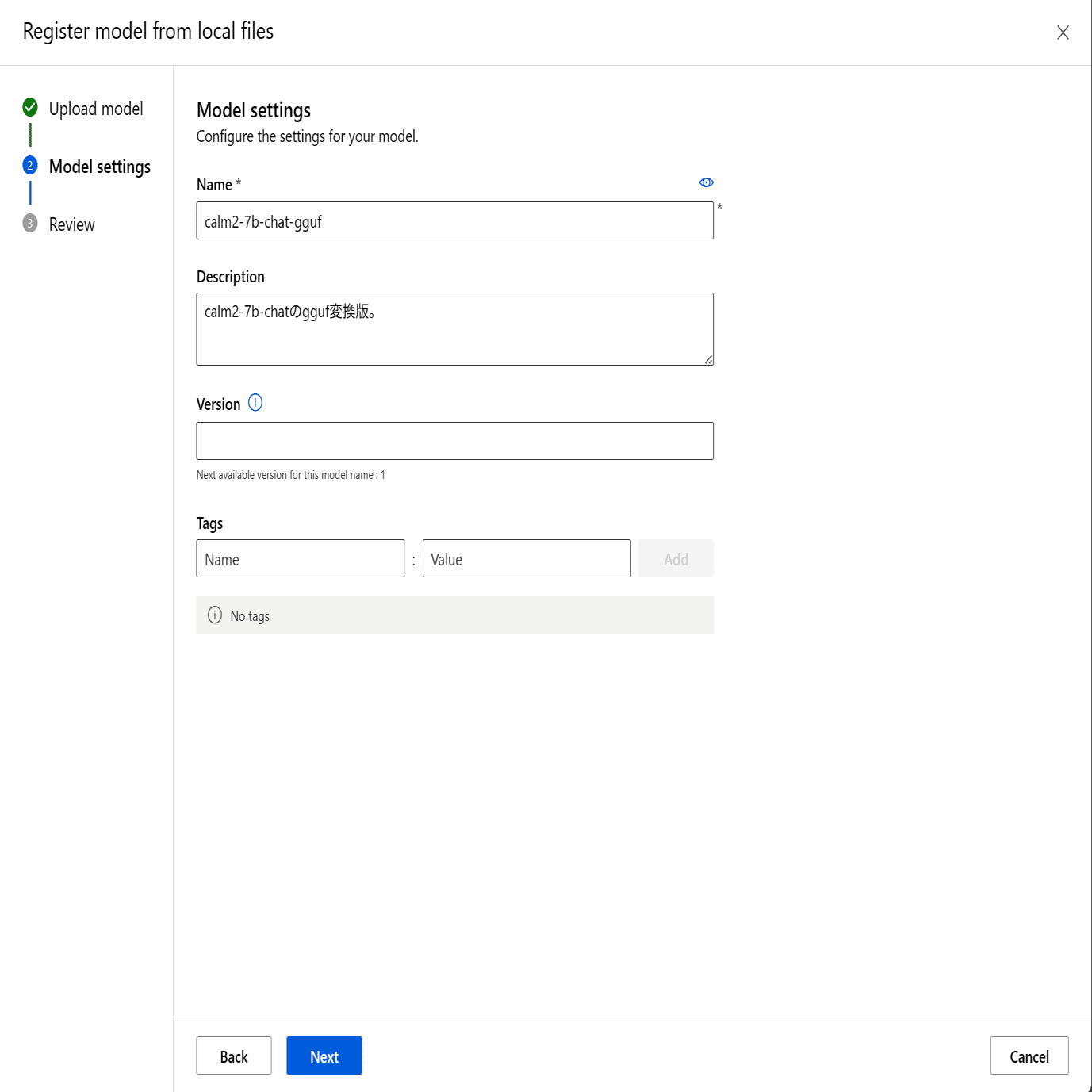Close the Register model dialog

tap(1063, 33)
